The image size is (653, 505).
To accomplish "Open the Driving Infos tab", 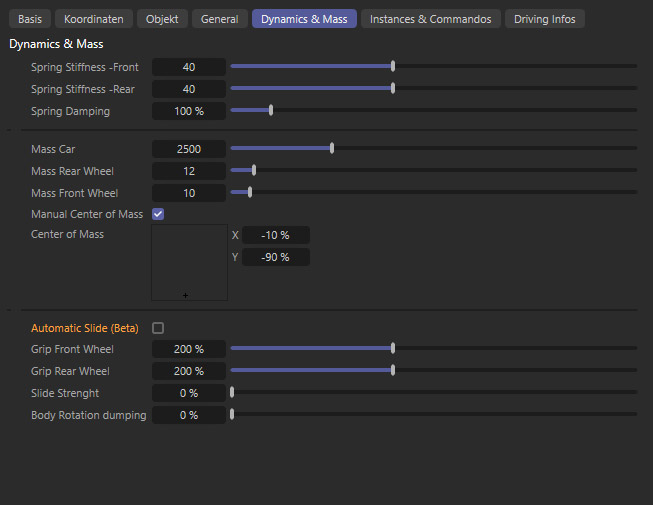I will pyautogui.click(x=544, y=19).
